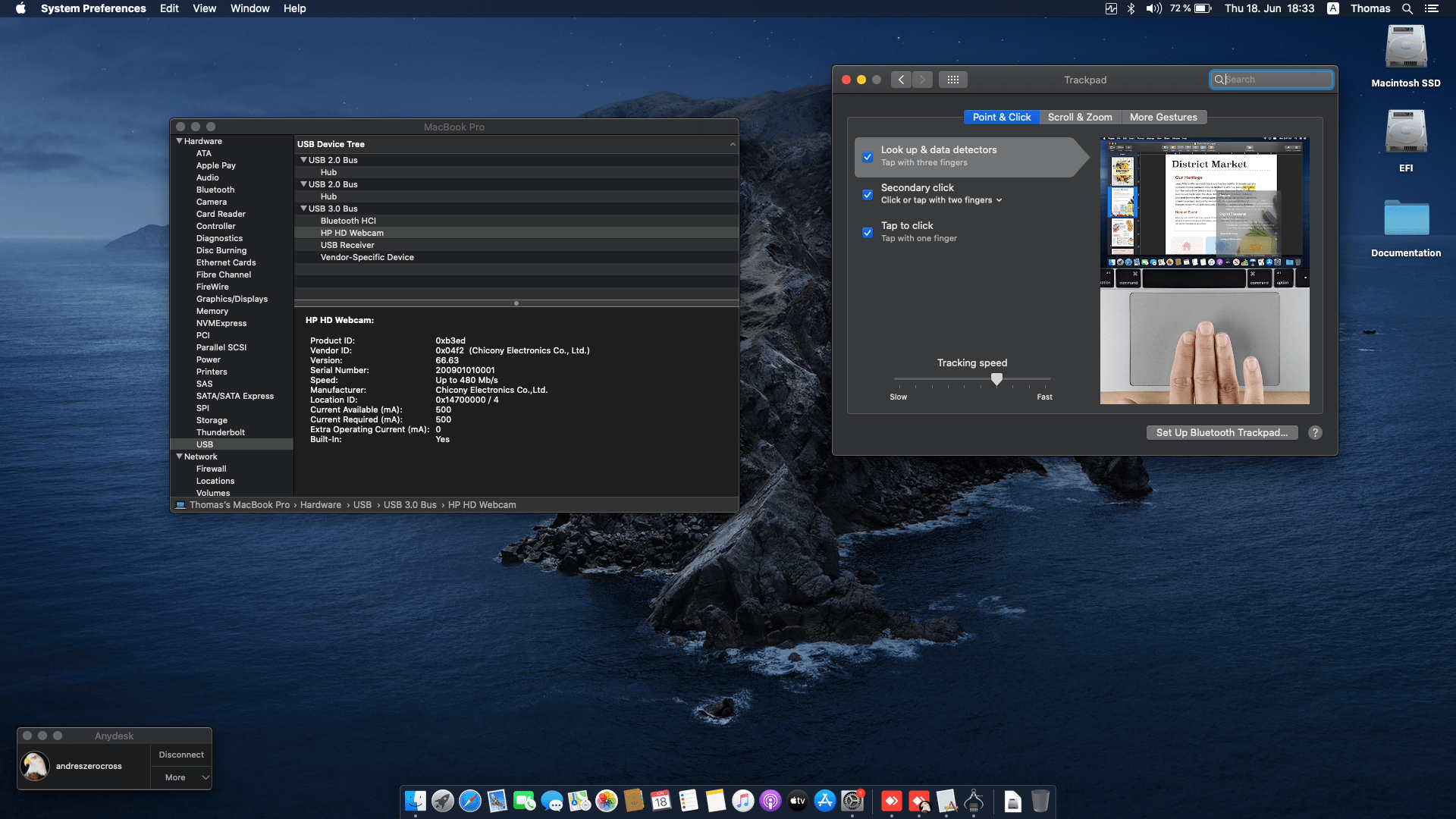The width and height of the screenshot is (1456, 819).
Task: Switch to Scroll & Zoom tab
Action: click(1080, 117)
